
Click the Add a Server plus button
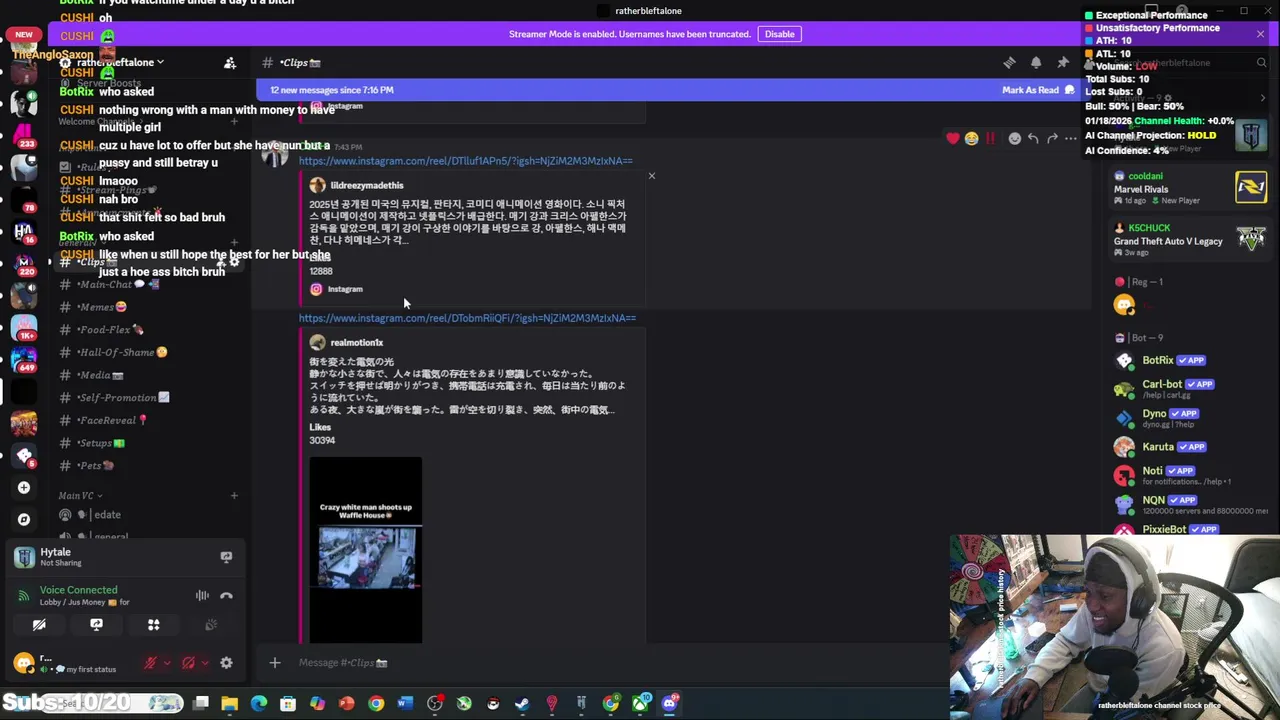click(x=24, y=488)
